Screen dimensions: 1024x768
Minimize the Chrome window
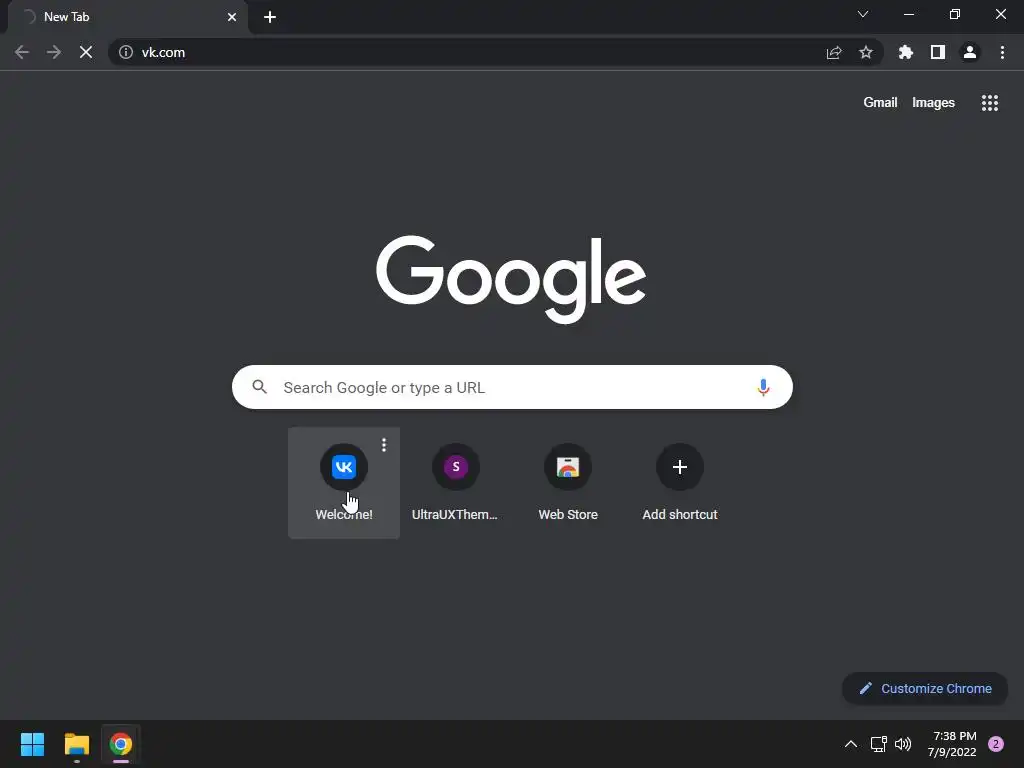[x=909, y=14]
